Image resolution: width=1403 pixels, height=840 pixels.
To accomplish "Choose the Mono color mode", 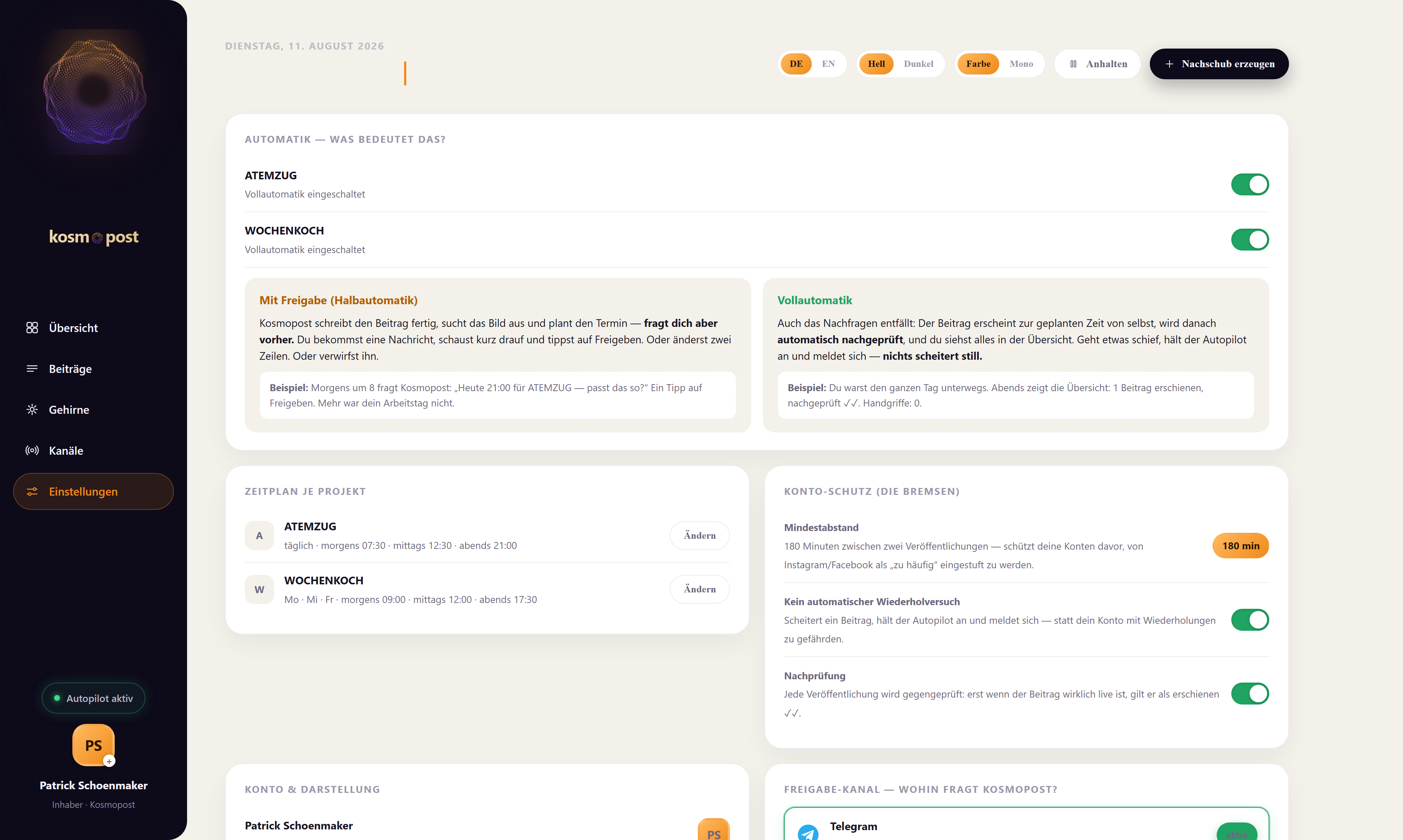I will (1021, 64).
